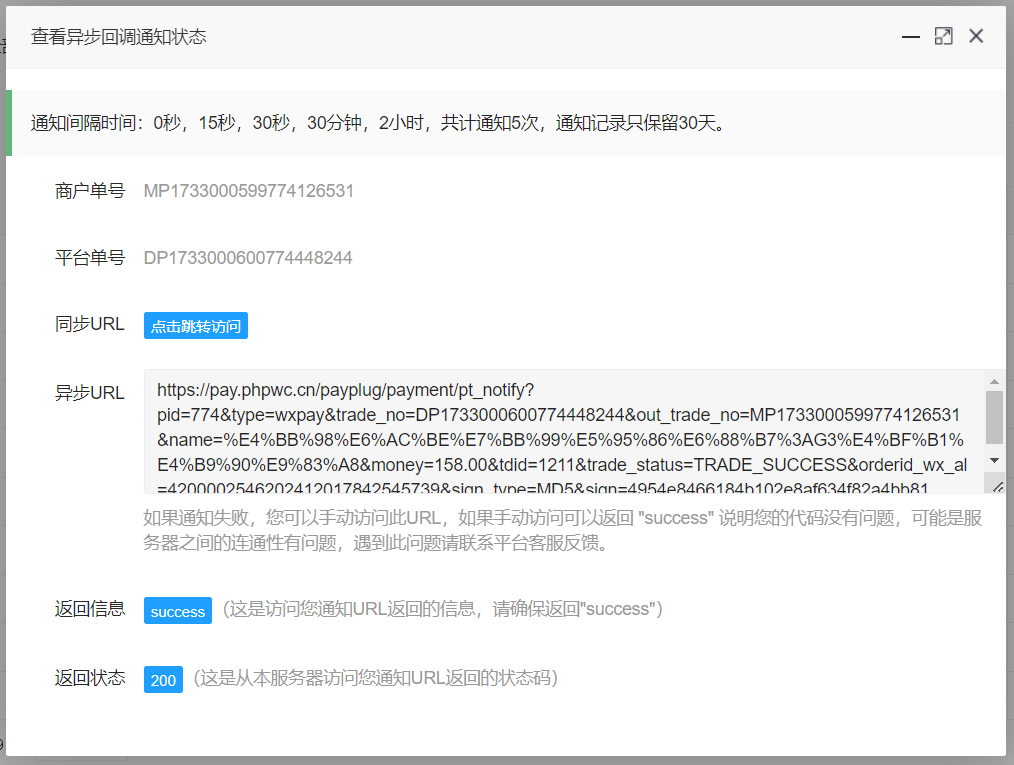
Task: Click the 返回状态 field label
Action: tap(90, 678)
